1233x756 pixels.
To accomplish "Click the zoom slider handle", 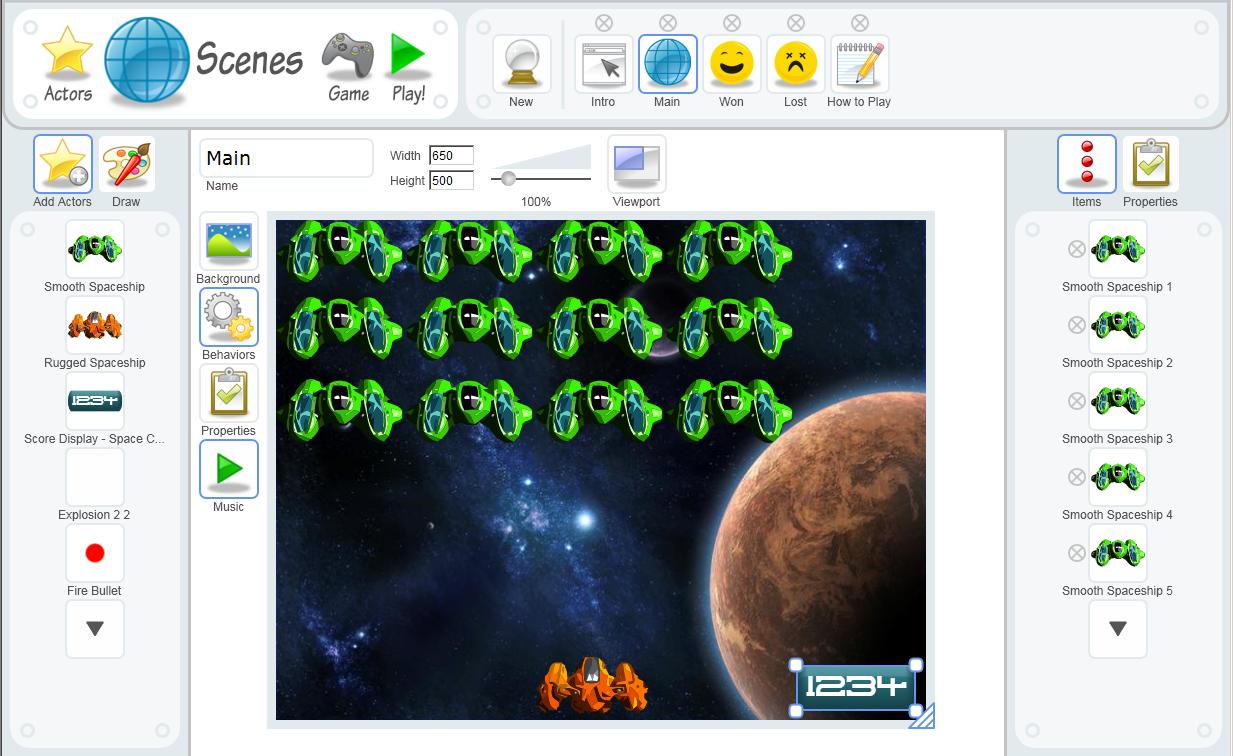I will (x=508, y=178).
